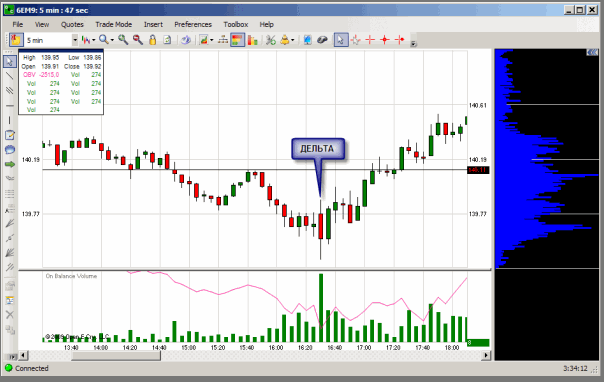The height and width of the screenshot is (382, 605).
Task: Click the alert bell icon
Action: tap(285, 40)
